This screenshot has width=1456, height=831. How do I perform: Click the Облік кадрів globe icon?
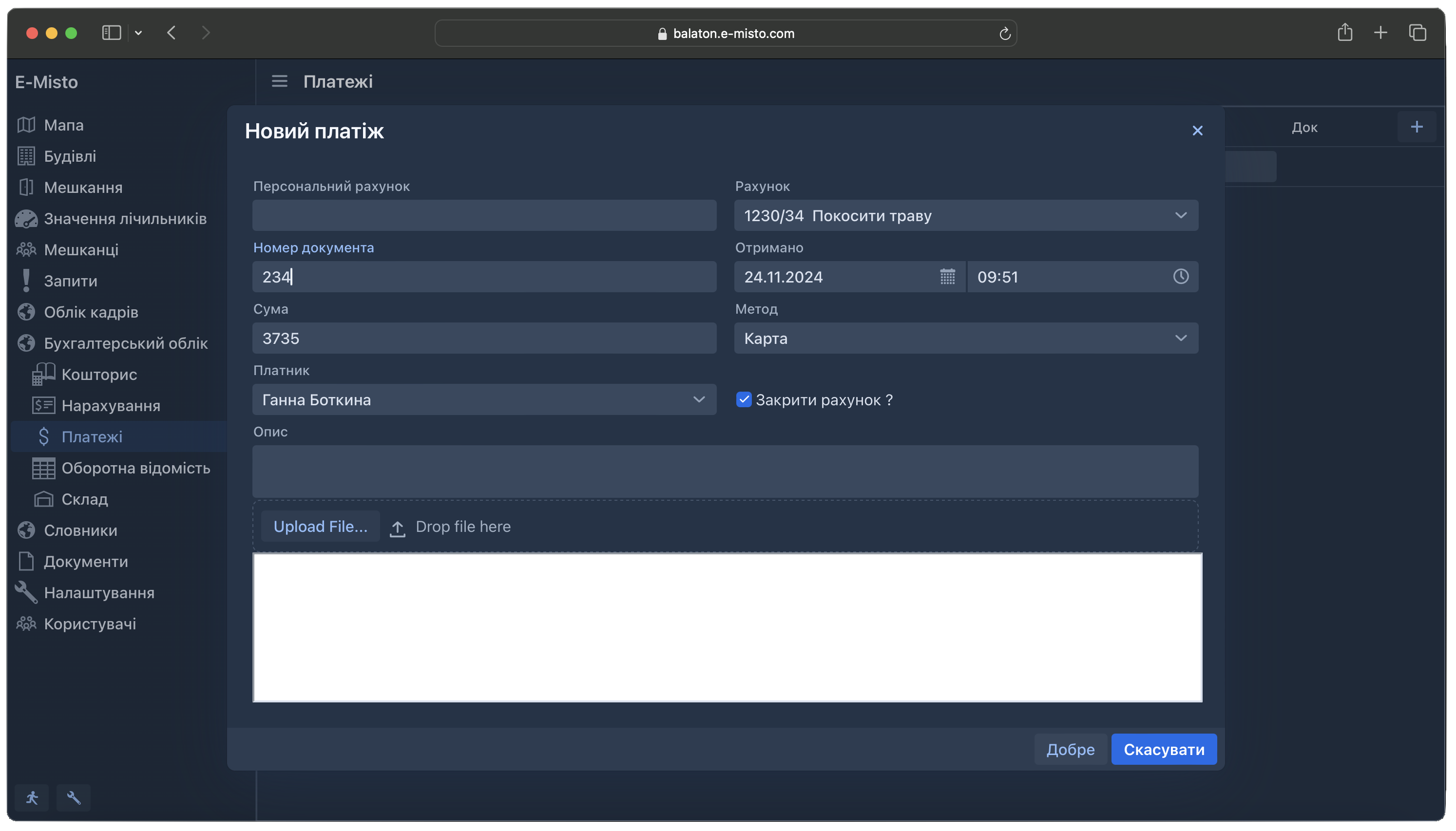(x=26, y=312)
